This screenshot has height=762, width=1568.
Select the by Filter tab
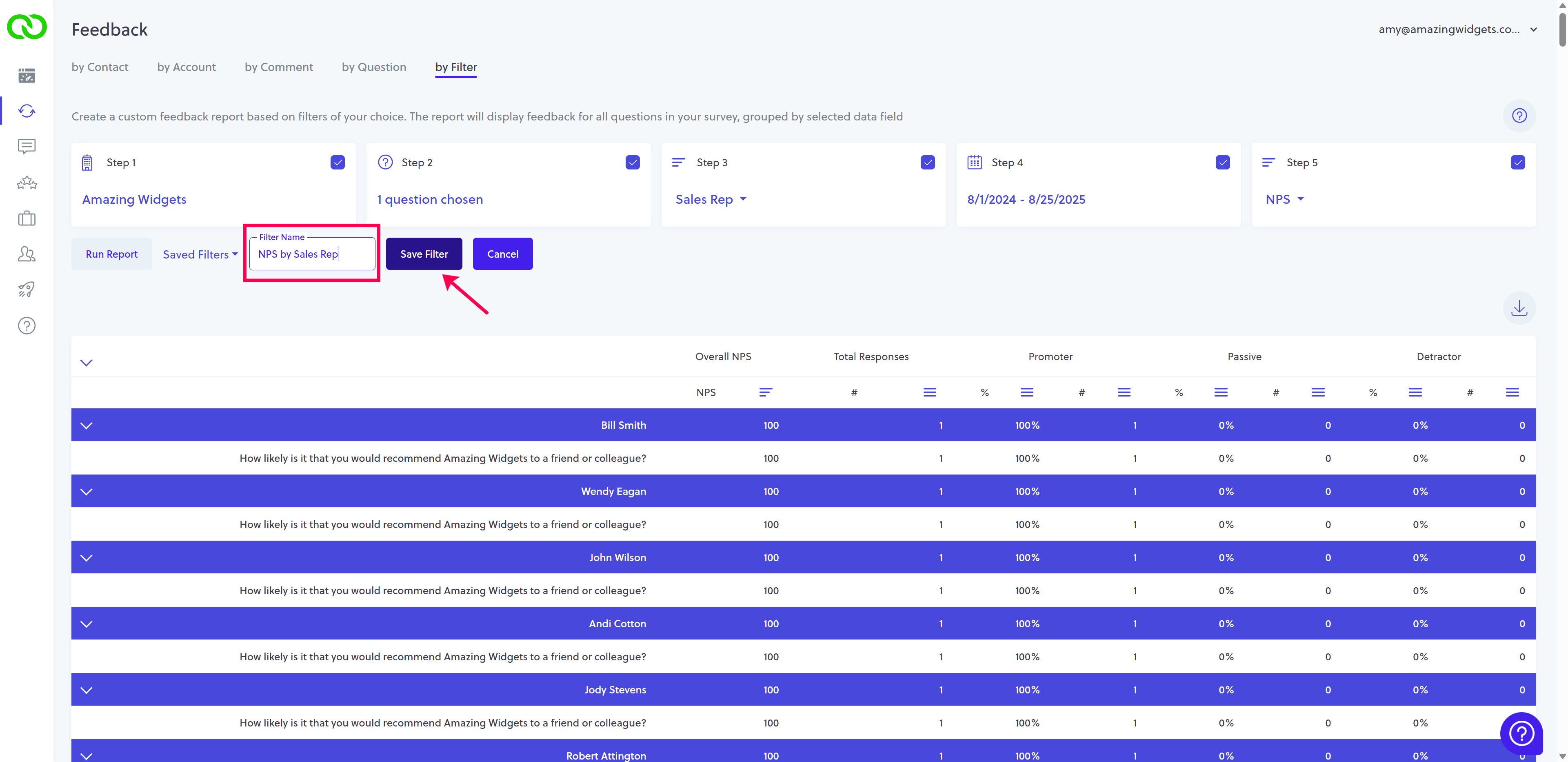(456, 67)
